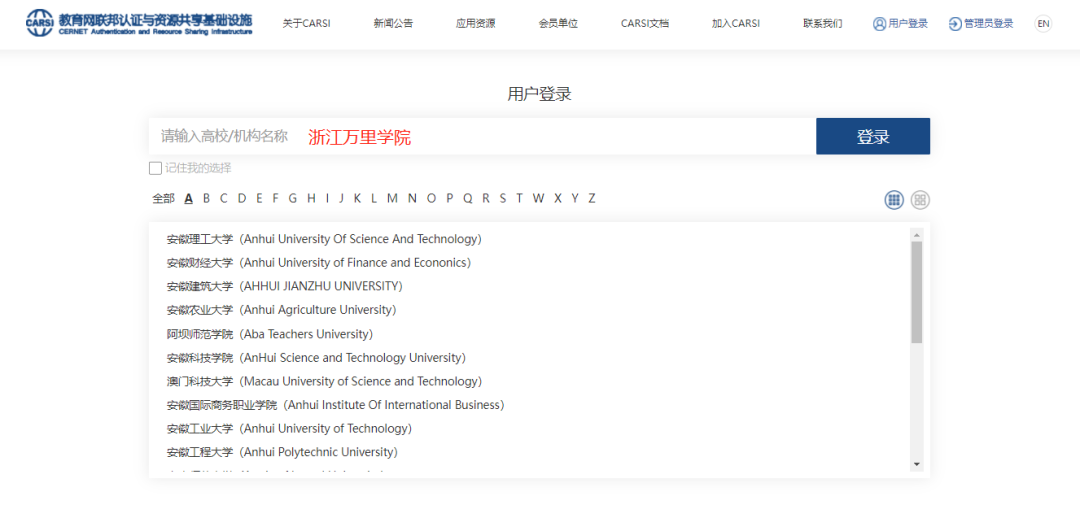Filter institutions by letter O
The width and height of the screenshot is (1080, 531).
click(431, 198)
